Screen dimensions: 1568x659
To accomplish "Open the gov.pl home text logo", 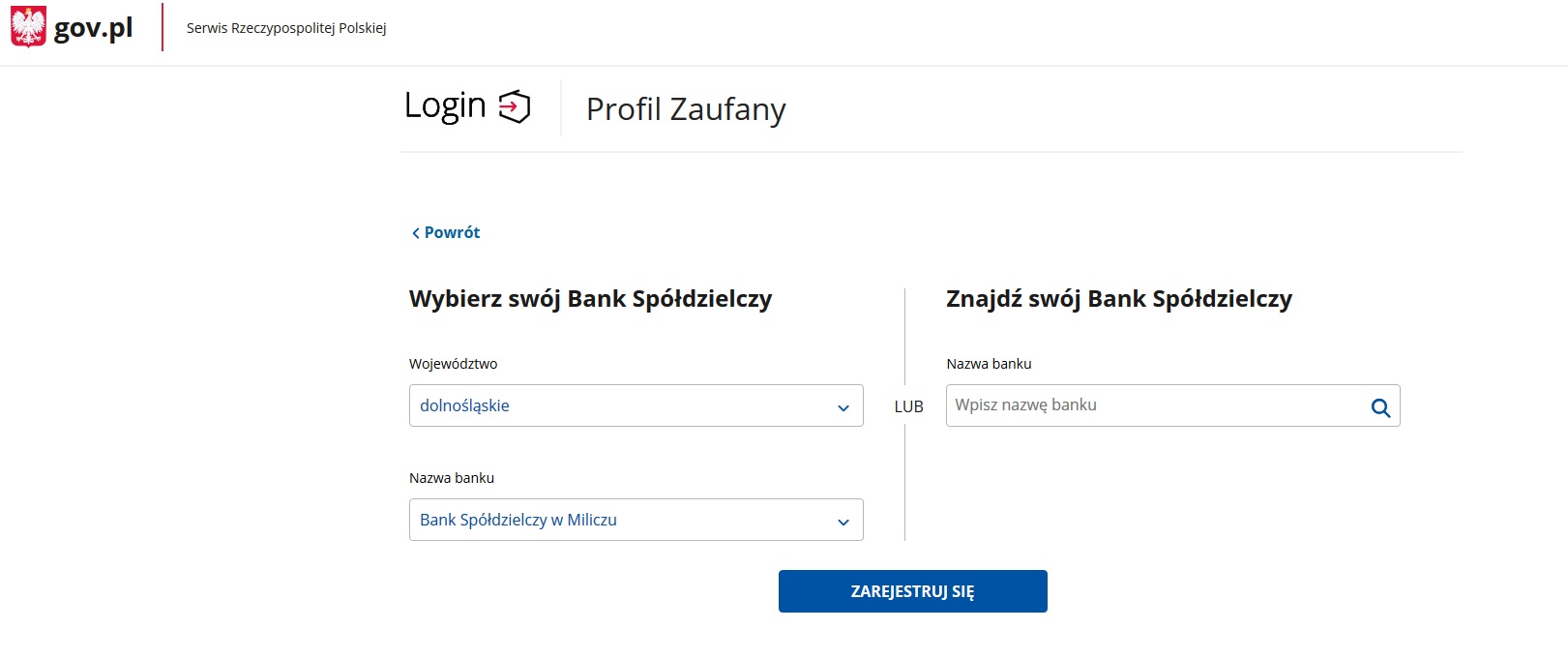I will [x=93, y=28].
